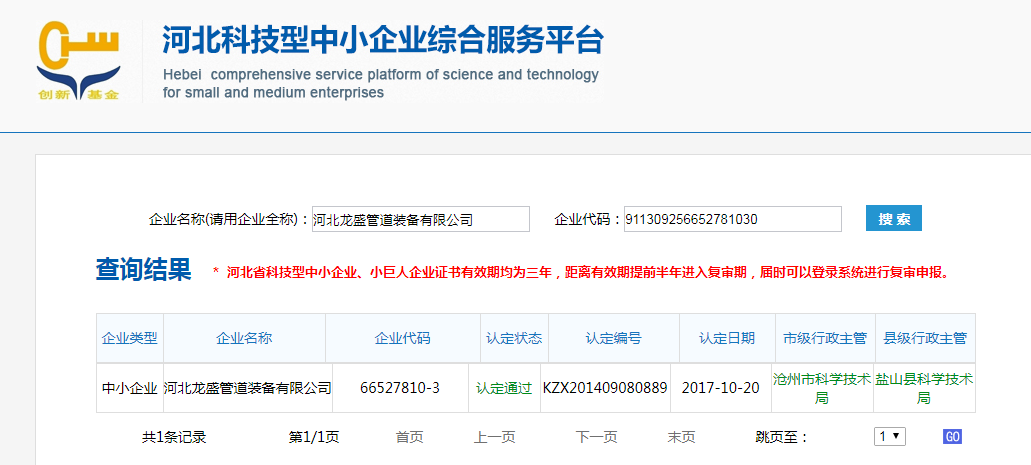Click the 企业名称 column header

[x=244, y=338]
